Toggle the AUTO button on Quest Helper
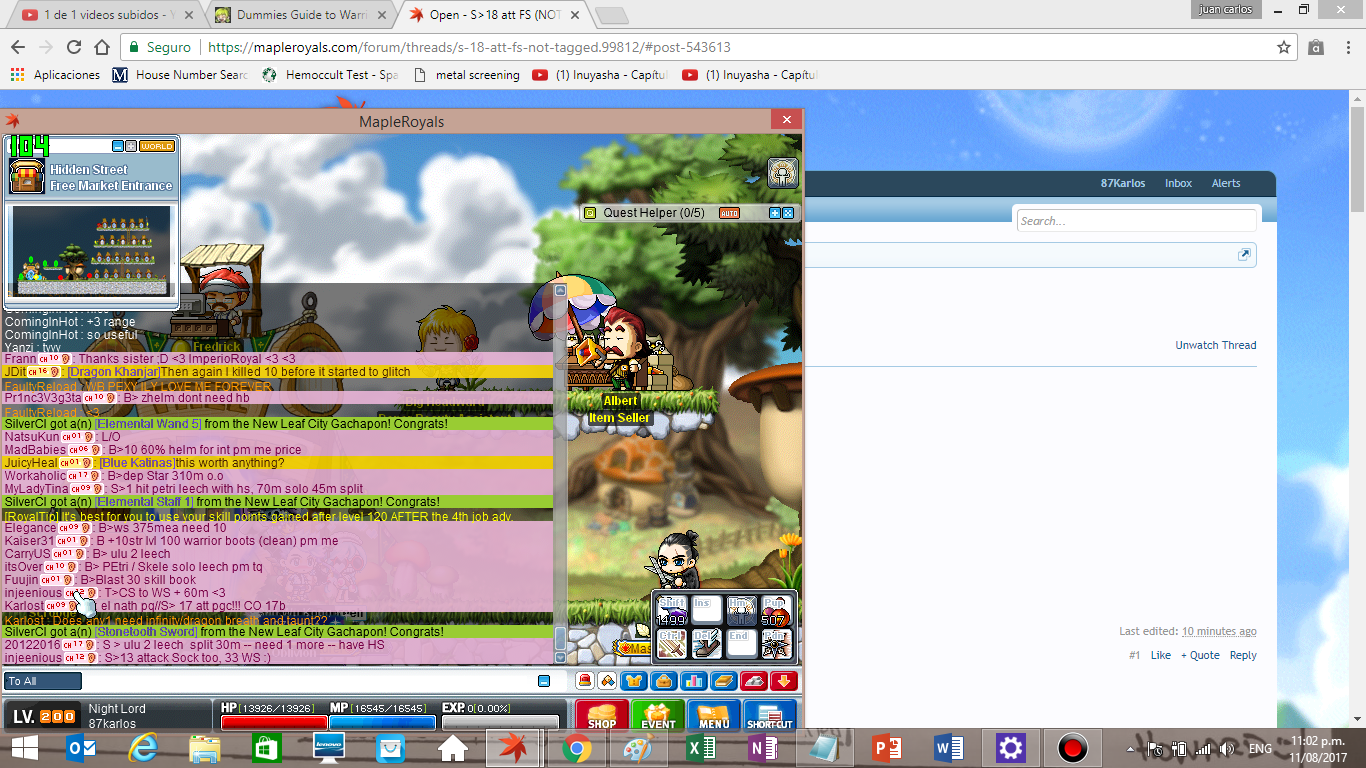The width and height of the screenshot is (1366, 768). (729, 213)
